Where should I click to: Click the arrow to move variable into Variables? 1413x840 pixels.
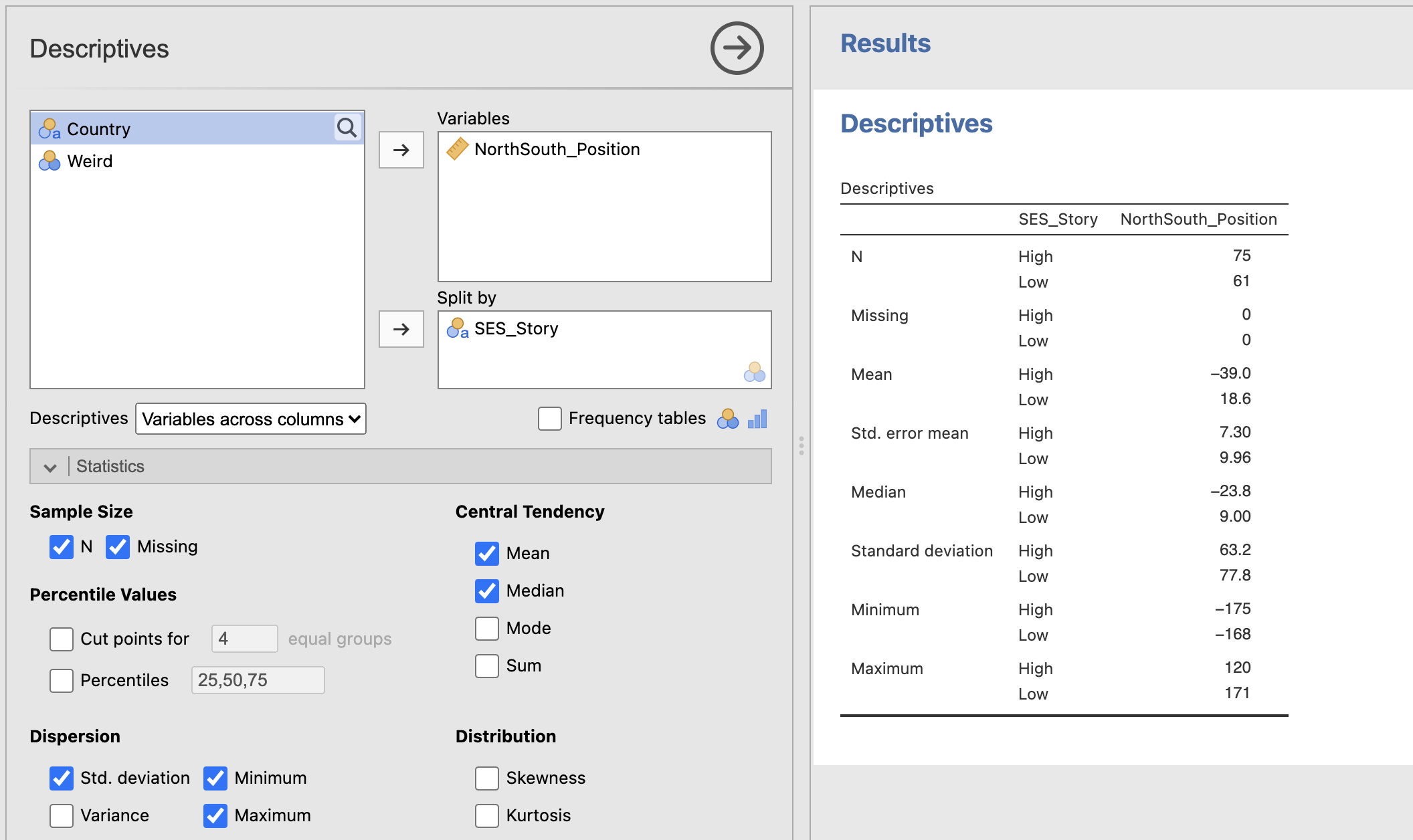click(401, 150)
